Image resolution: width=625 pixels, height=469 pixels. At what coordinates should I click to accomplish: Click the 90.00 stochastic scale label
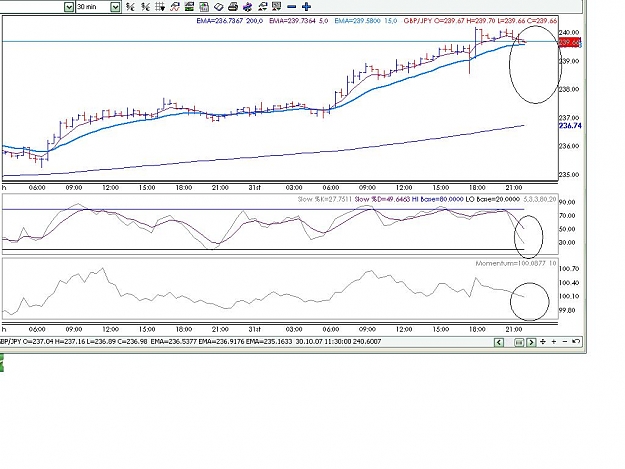pyautogui.click(x=567, y=202)
